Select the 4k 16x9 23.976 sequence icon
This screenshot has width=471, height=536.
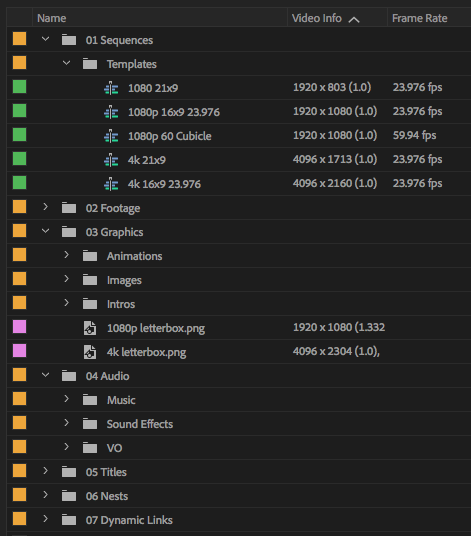click(x=111, y=185)
